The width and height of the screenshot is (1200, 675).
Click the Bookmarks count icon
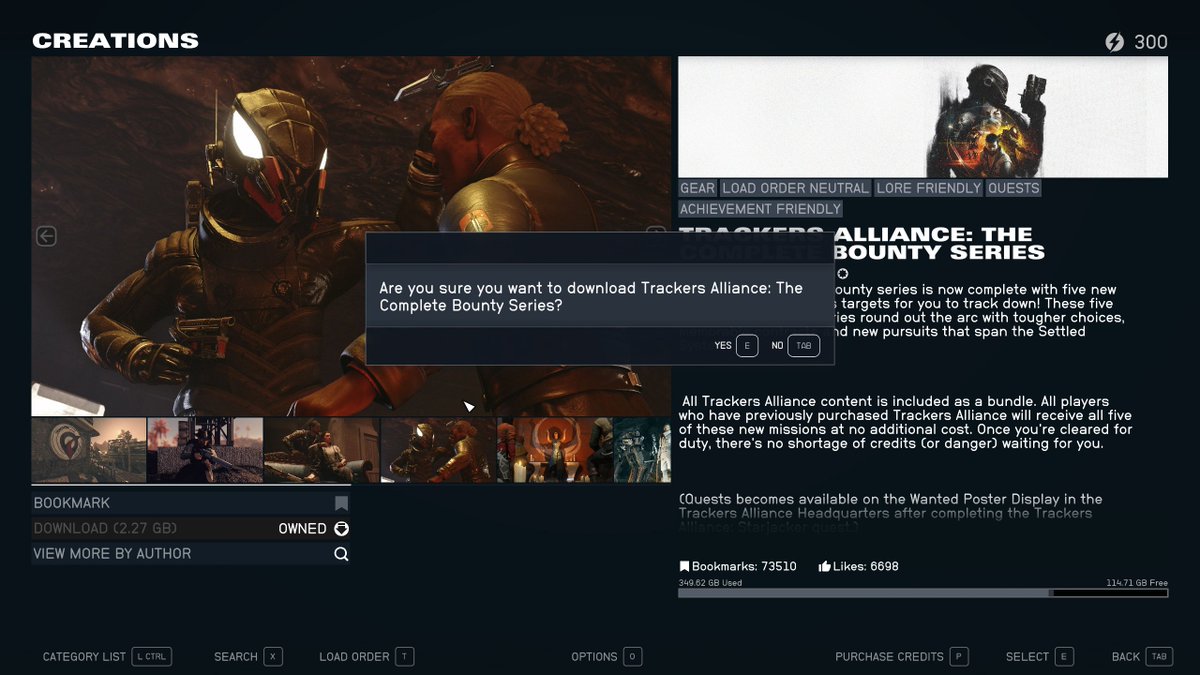[685, 566]
